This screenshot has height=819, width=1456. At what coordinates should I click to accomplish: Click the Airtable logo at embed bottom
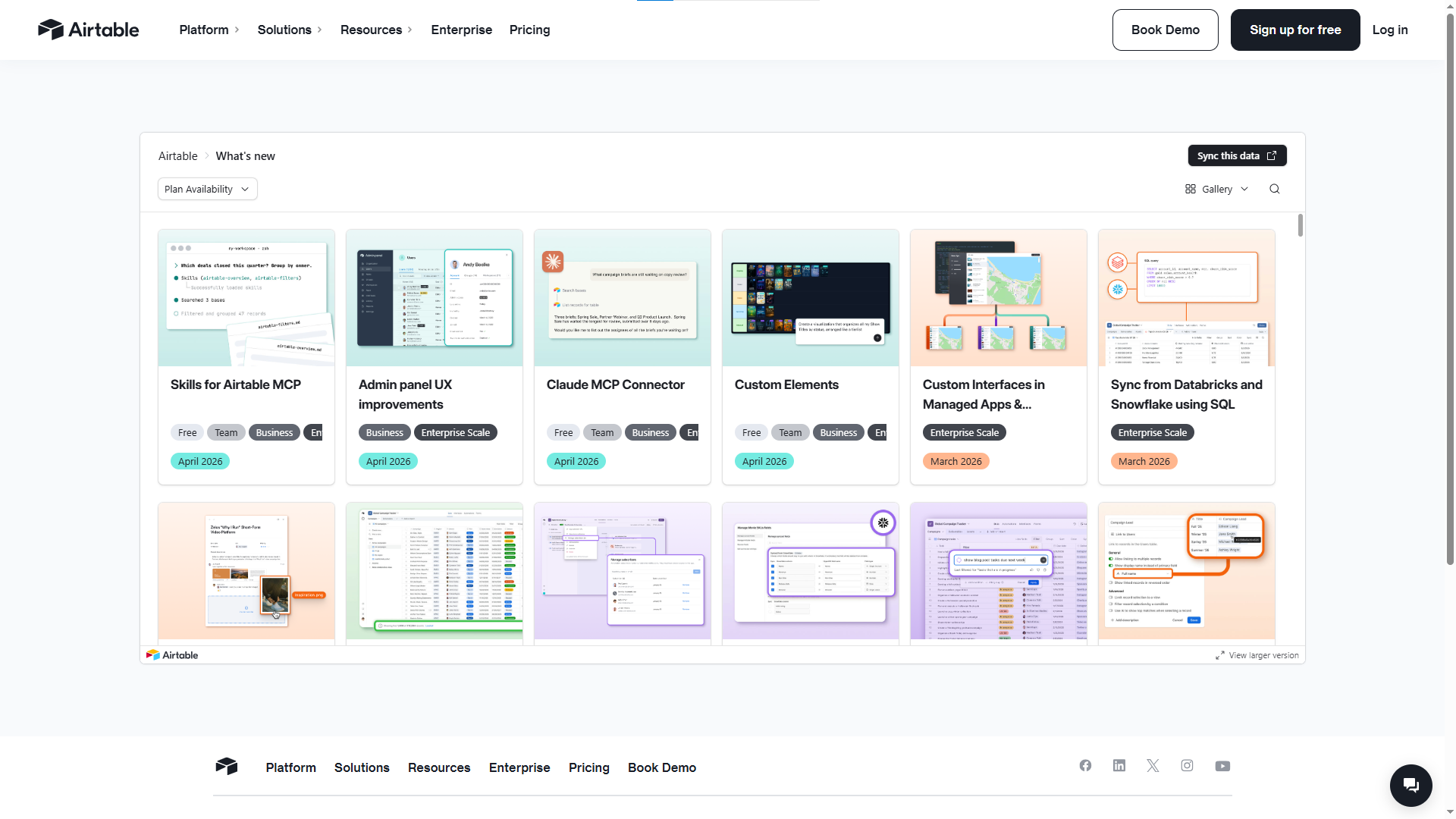click(172, 654)
